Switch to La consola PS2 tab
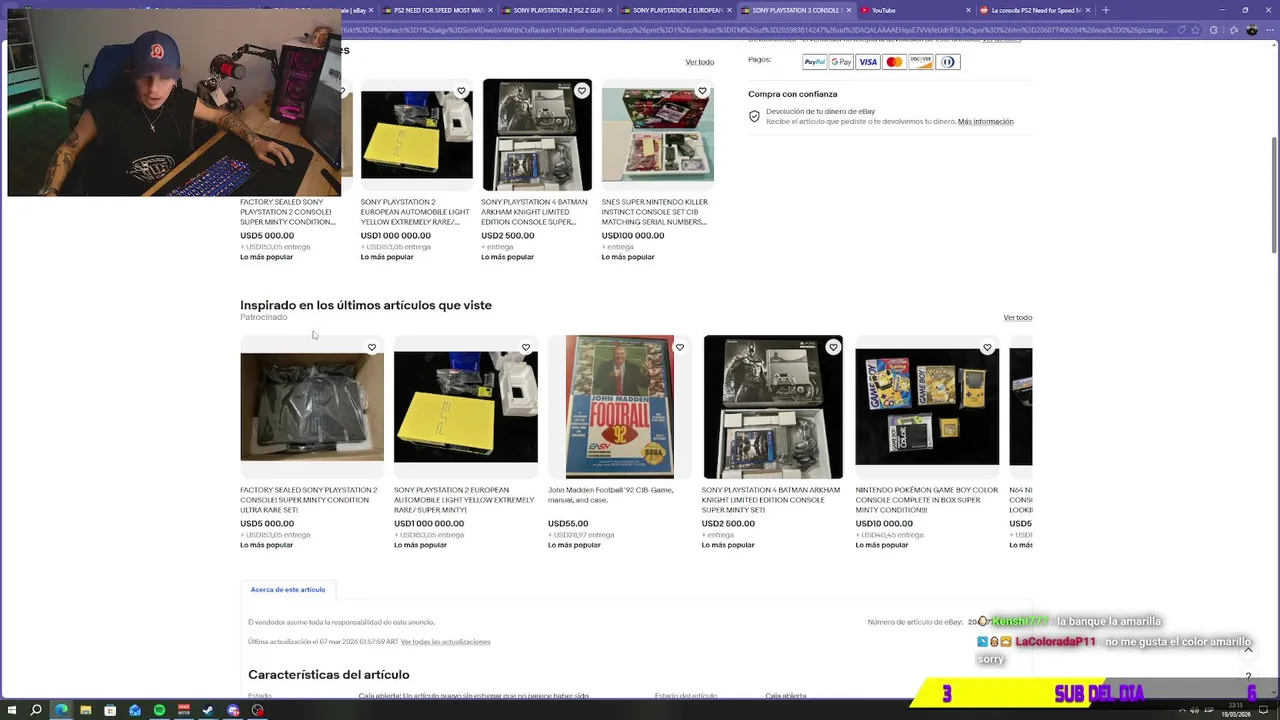Image resolution: width=1280 pixels, height=720 pixels. point(1035,10)
